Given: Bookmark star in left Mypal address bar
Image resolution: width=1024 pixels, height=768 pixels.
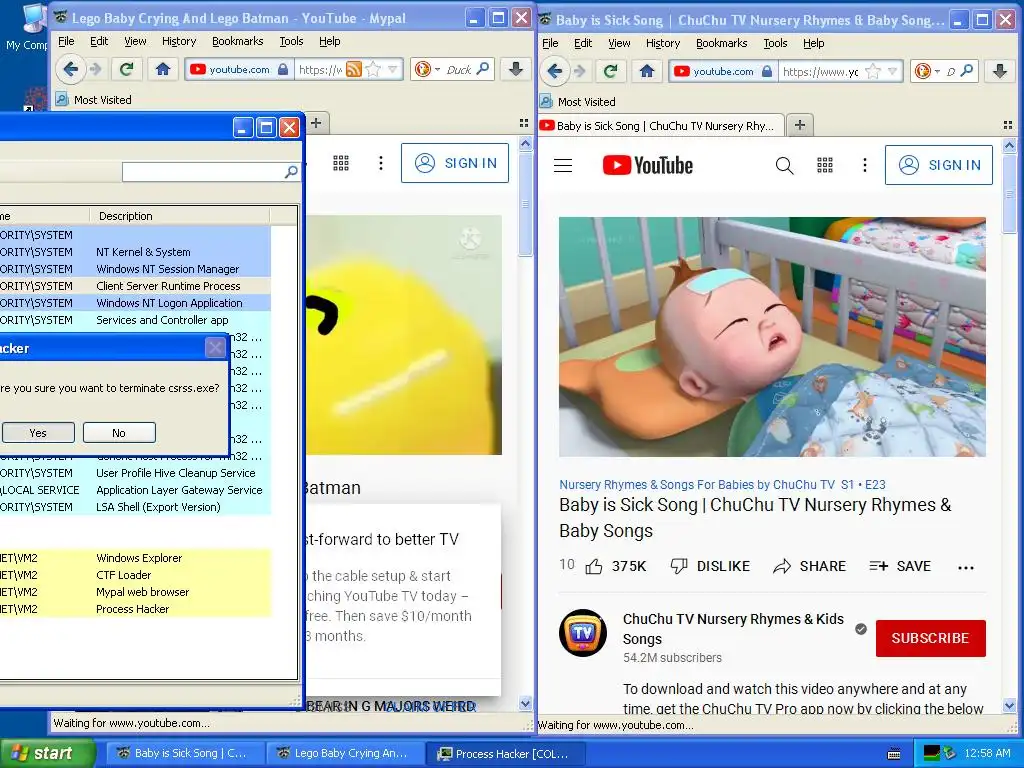Looking at the screenshot, I should 373,69.
